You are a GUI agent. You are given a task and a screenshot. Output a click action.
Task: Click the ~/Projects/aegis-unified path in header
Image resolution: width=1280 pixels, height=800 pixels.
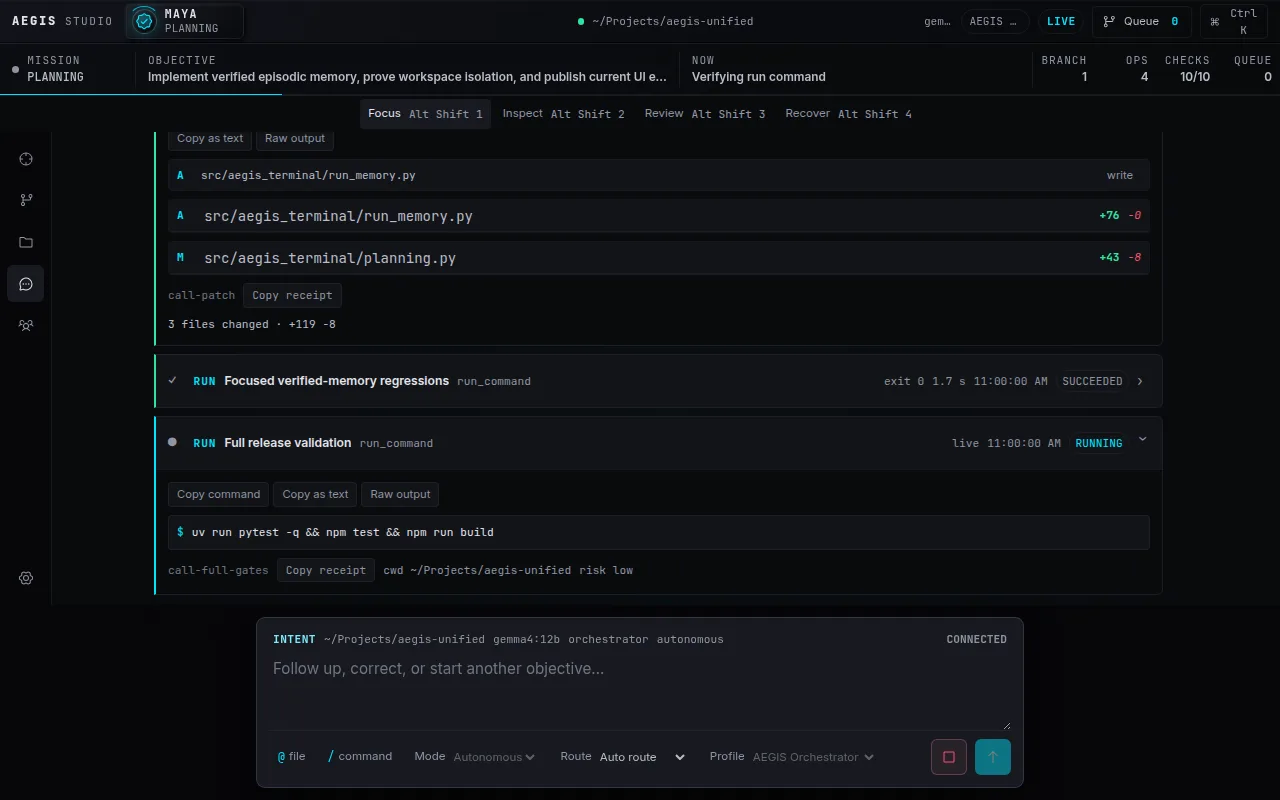(x=672, y=21)
